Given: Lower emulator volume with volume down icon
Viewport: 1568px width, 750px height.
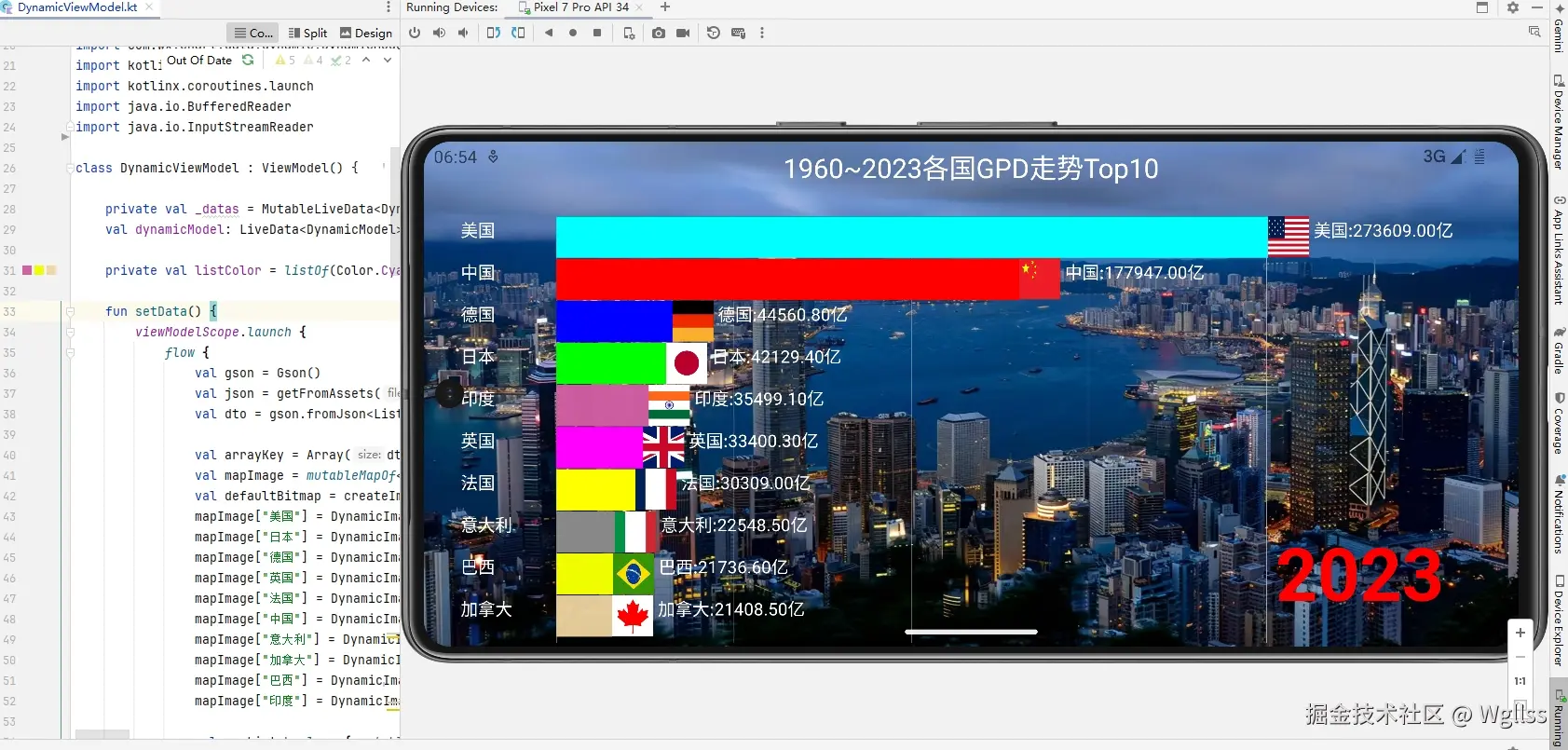Looking at the screenshot, I should (463, 33).
